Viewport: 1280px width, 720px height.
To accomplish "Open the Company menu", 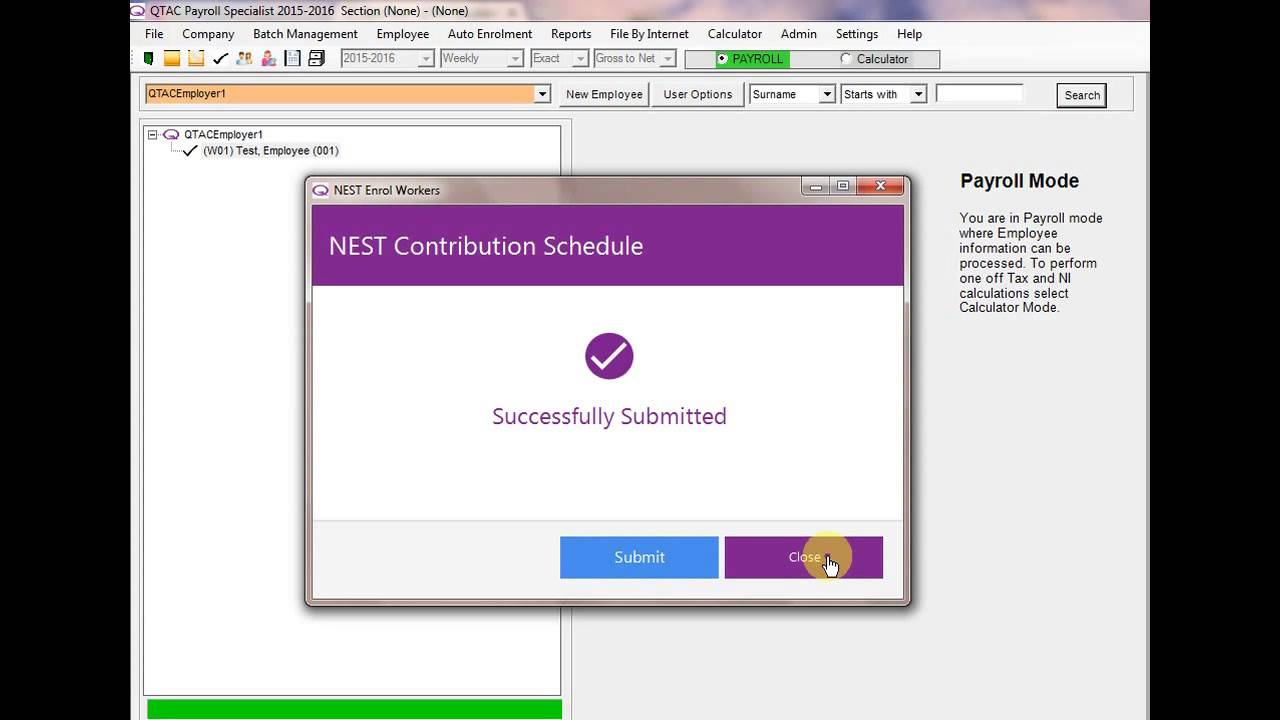I will 208,34.
